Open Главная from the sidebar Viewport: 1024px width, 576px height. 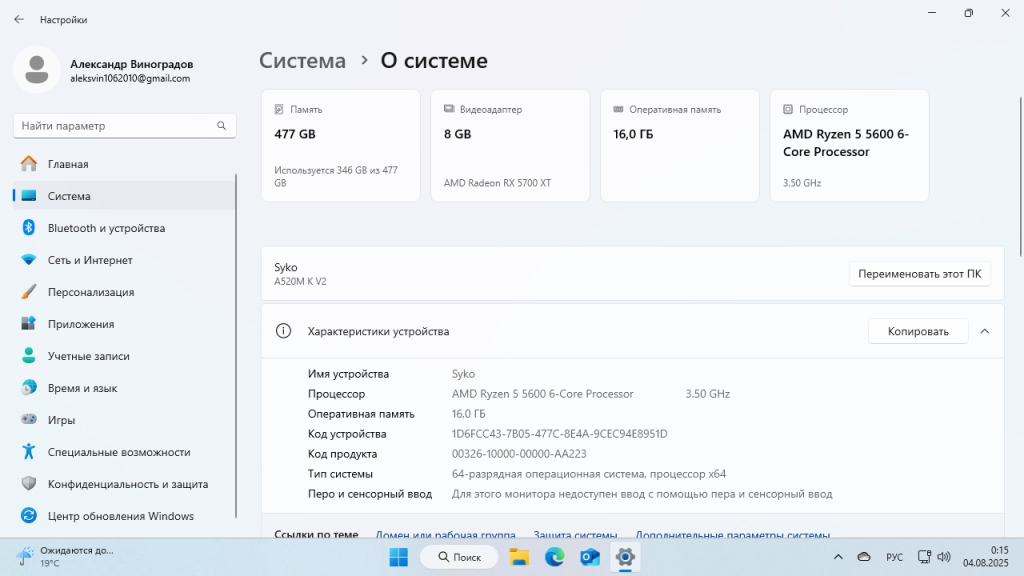click(x=124, y=164)
